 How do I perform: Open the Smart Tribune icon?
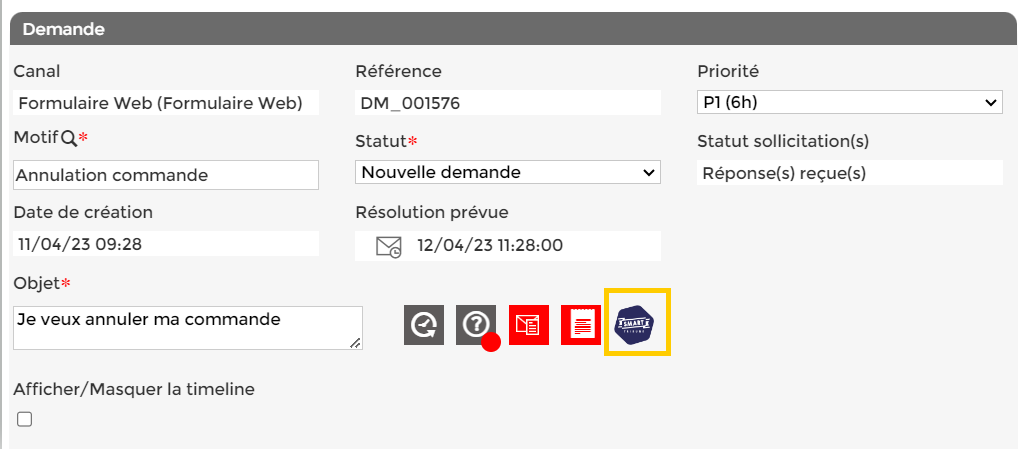click(636, 323)
